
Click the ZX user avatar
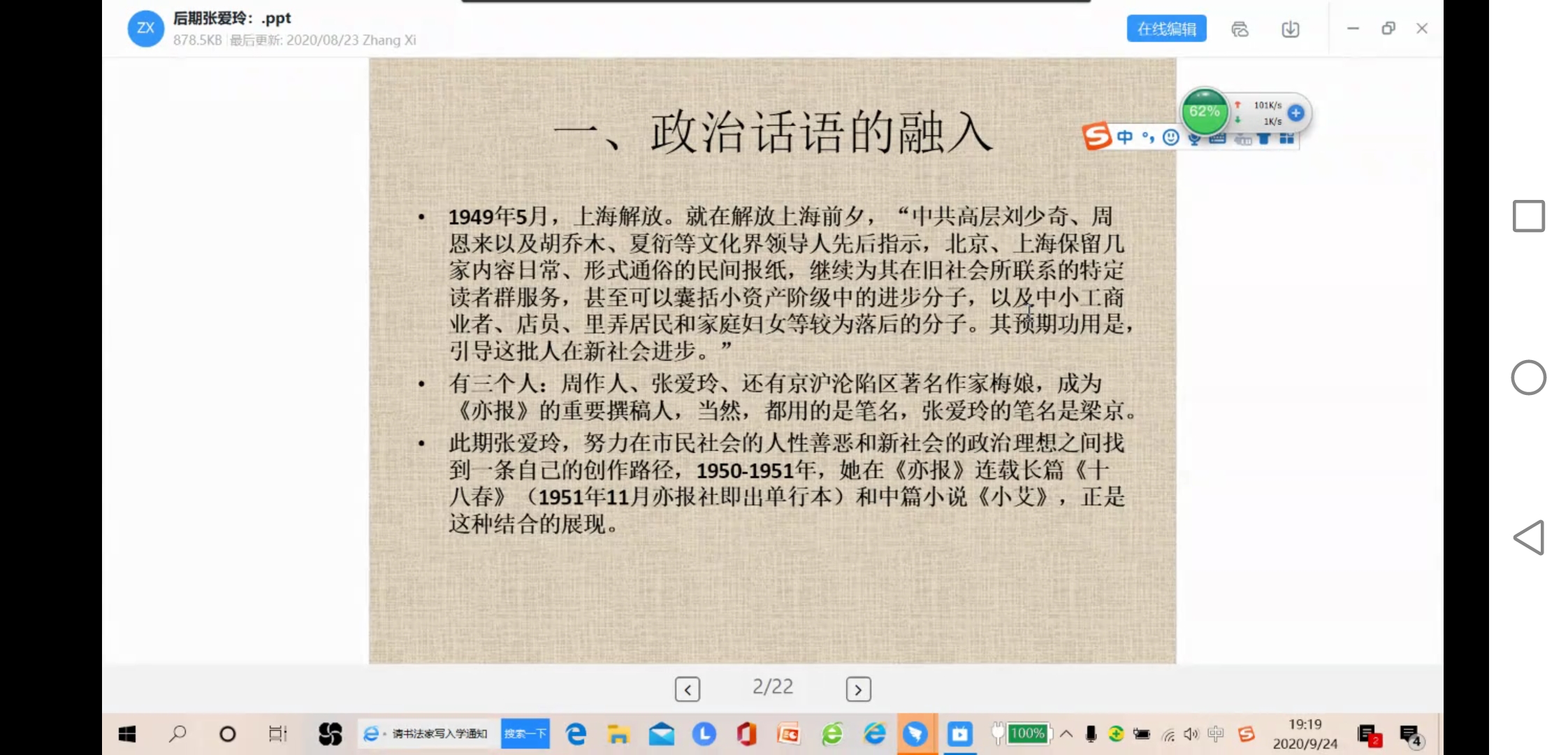(x=145, y=29)
